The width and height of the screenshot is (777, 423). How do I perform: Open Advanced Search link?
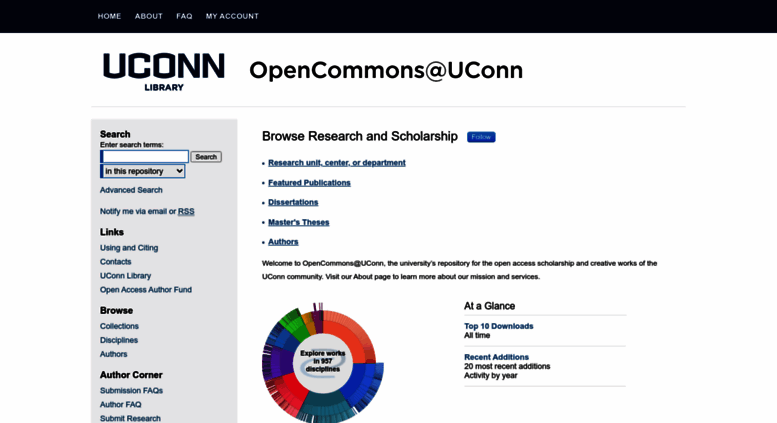[131, 190]
